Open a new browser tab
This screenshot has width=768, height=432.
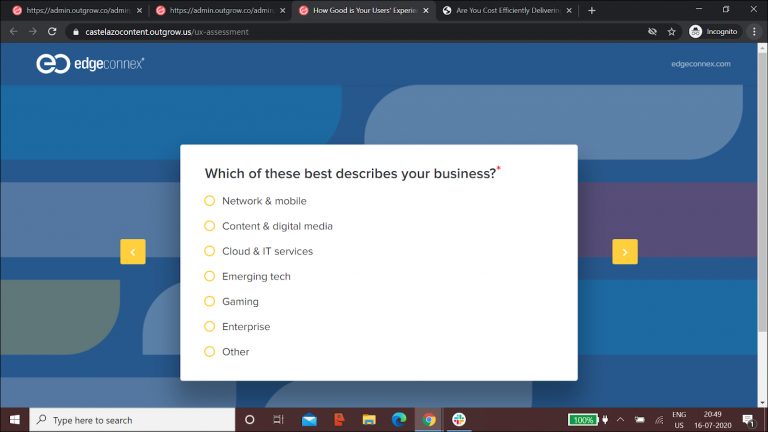tap(592, 10)
